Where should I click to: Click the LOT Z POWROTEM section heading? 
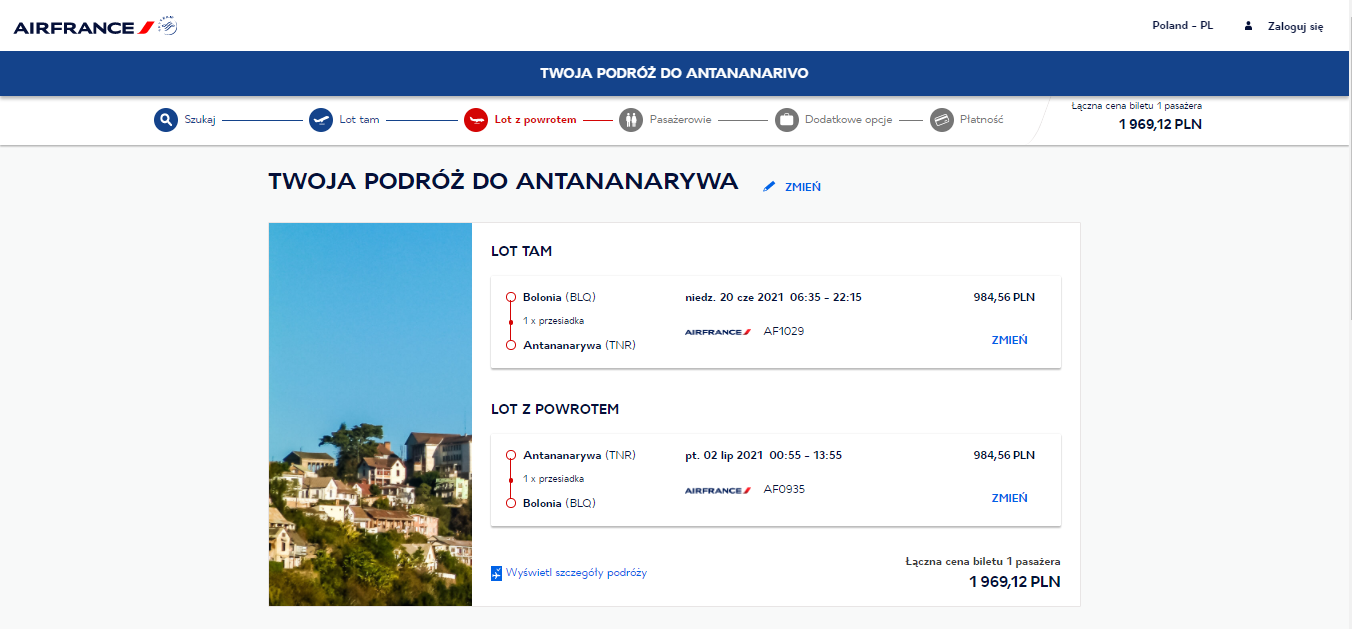point(555,409)
